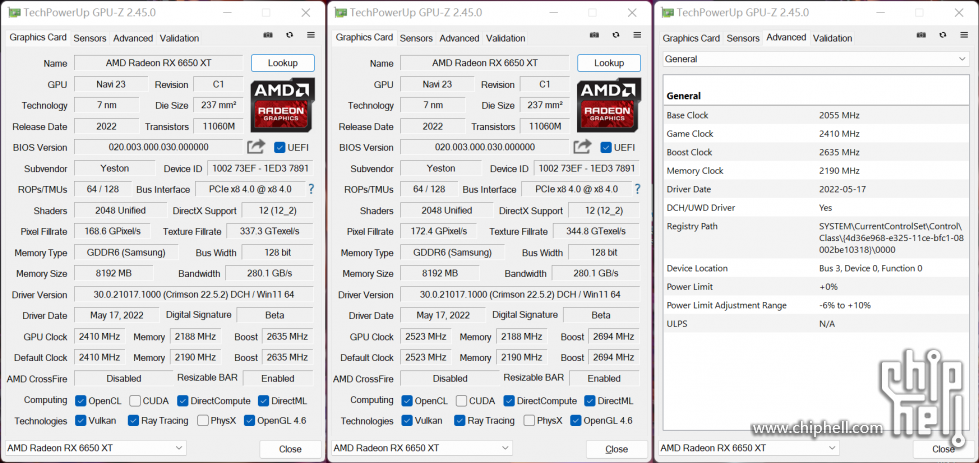Open GPU selector dropdown in middle window
Image resolution: width=979 pixels, height=463 pixels.
(x=421, y=447)
